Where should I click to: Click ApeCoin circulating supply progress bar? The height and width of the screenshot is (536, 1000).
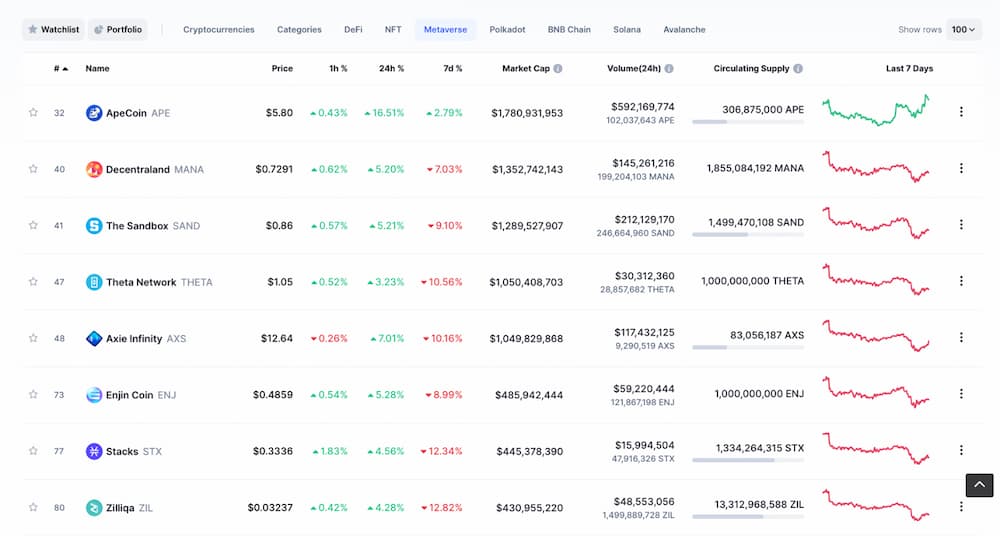tap(748, 122)
